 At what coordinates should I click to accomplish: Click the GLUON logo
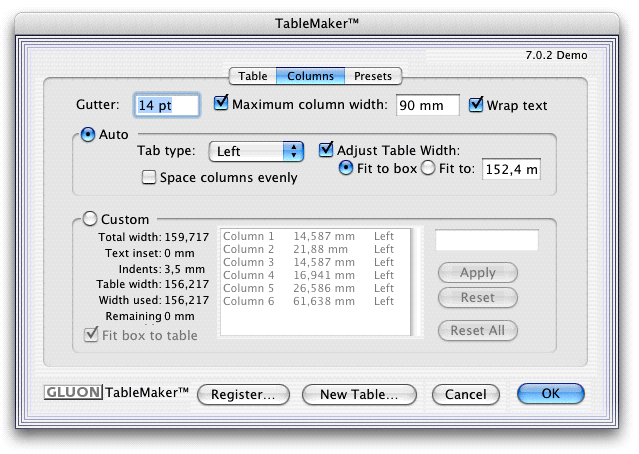pos(73,392)
